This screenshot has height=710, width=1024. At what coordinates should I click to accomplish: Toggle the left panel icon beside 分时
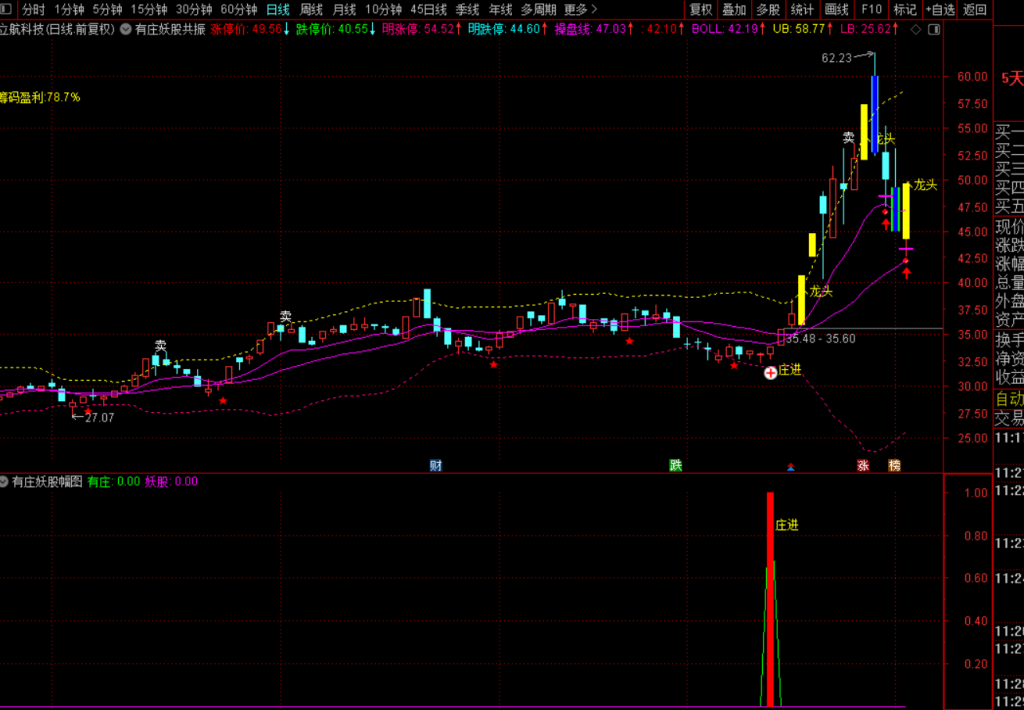point(7,9)
